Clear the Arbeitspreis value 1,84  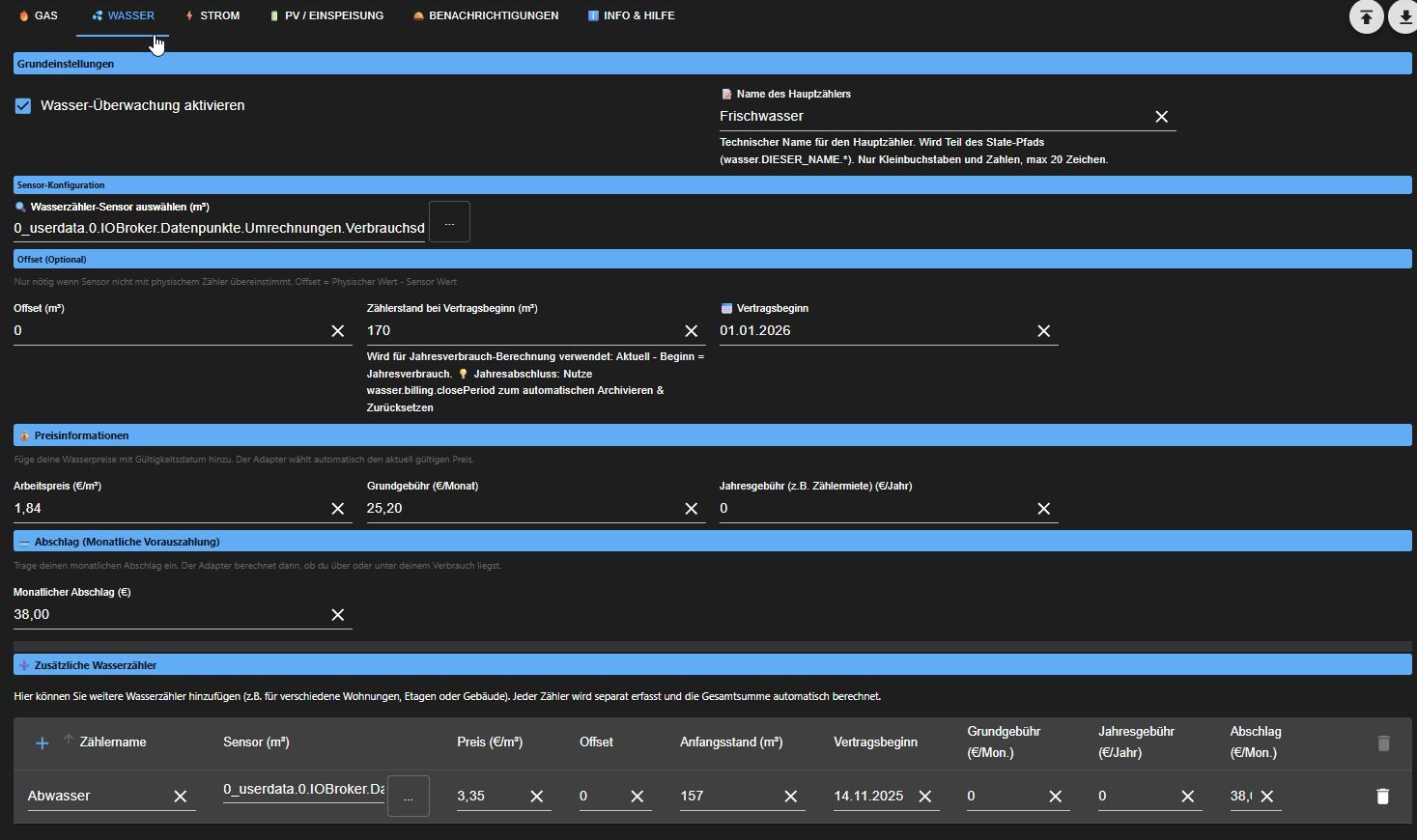pos(338,509)
